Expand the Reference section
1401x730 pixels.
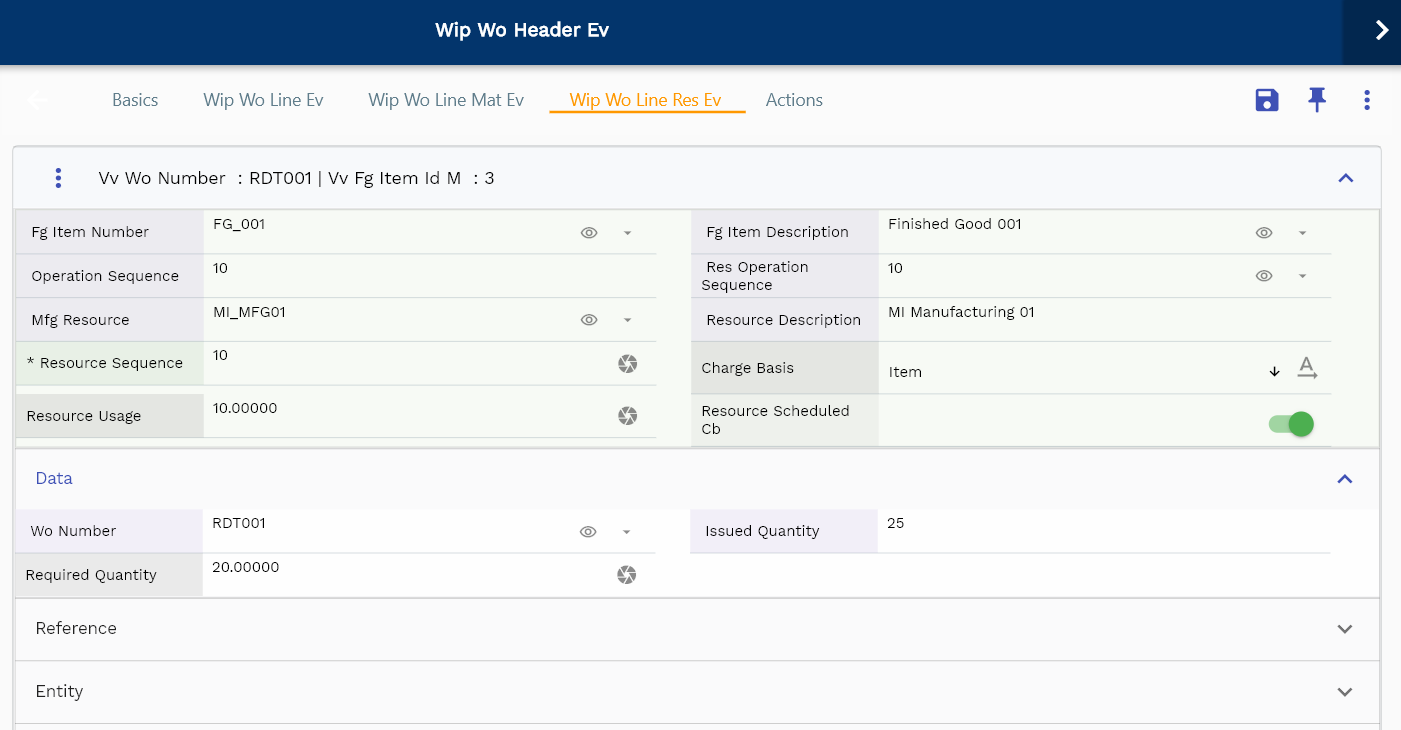coord(1345,629)
